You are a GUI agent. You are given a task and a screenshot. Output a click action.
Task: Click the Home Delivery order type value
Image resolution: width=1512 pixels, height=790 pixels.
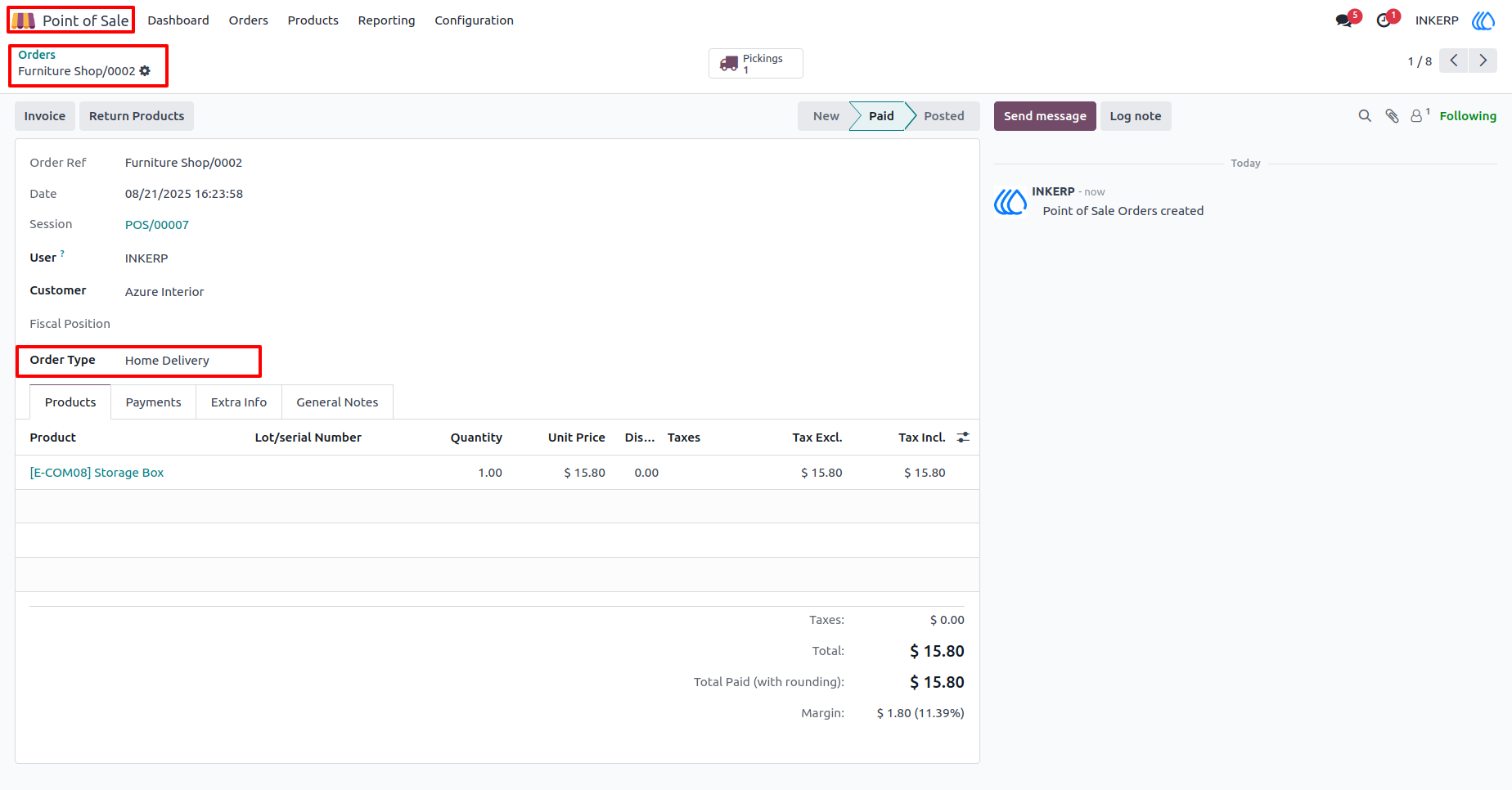click(x=167, y=361)
